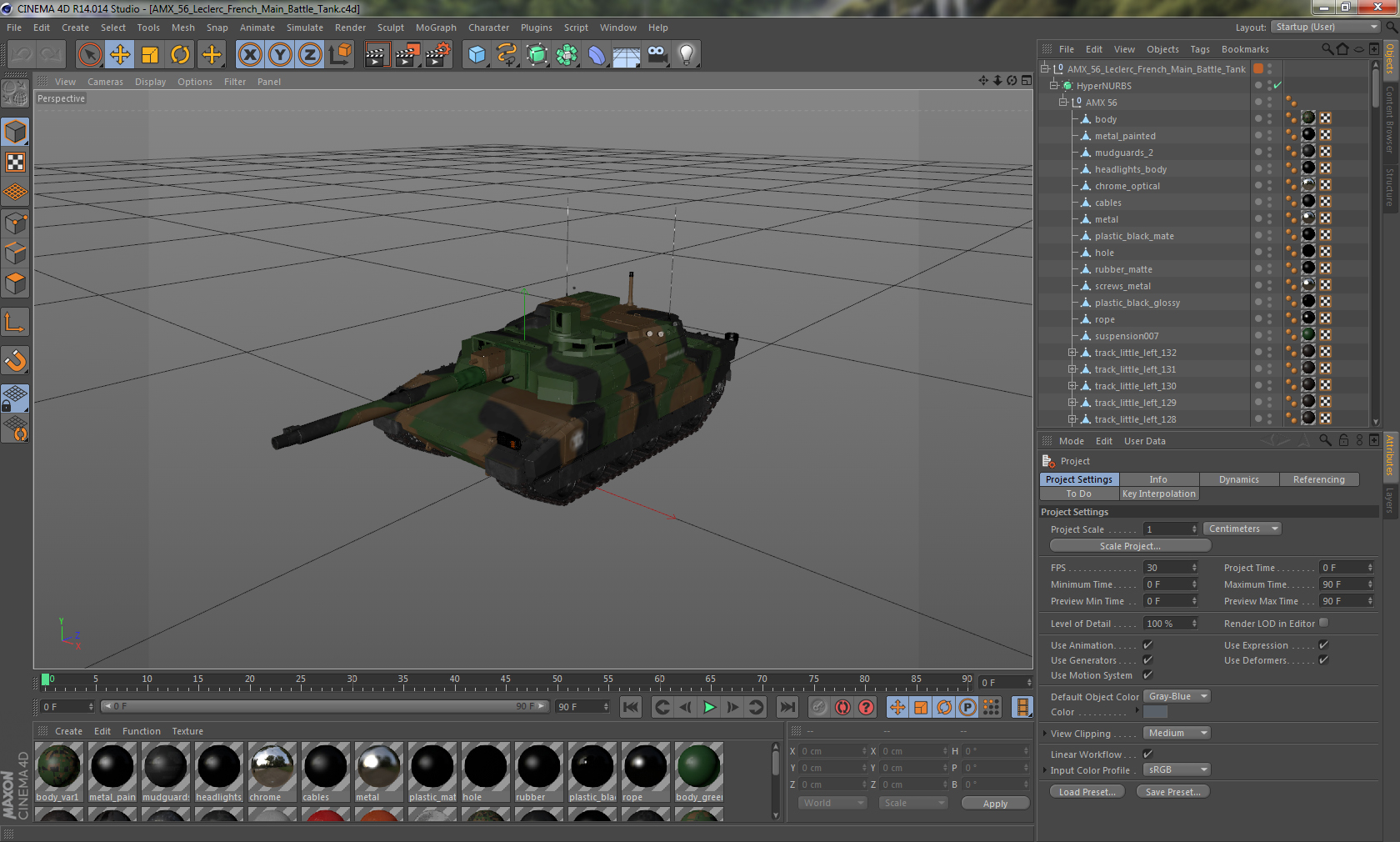Image resolution: width=1400 pixels, height=842 pixels.
Task: Play animation forward
Action: point(709,707)
